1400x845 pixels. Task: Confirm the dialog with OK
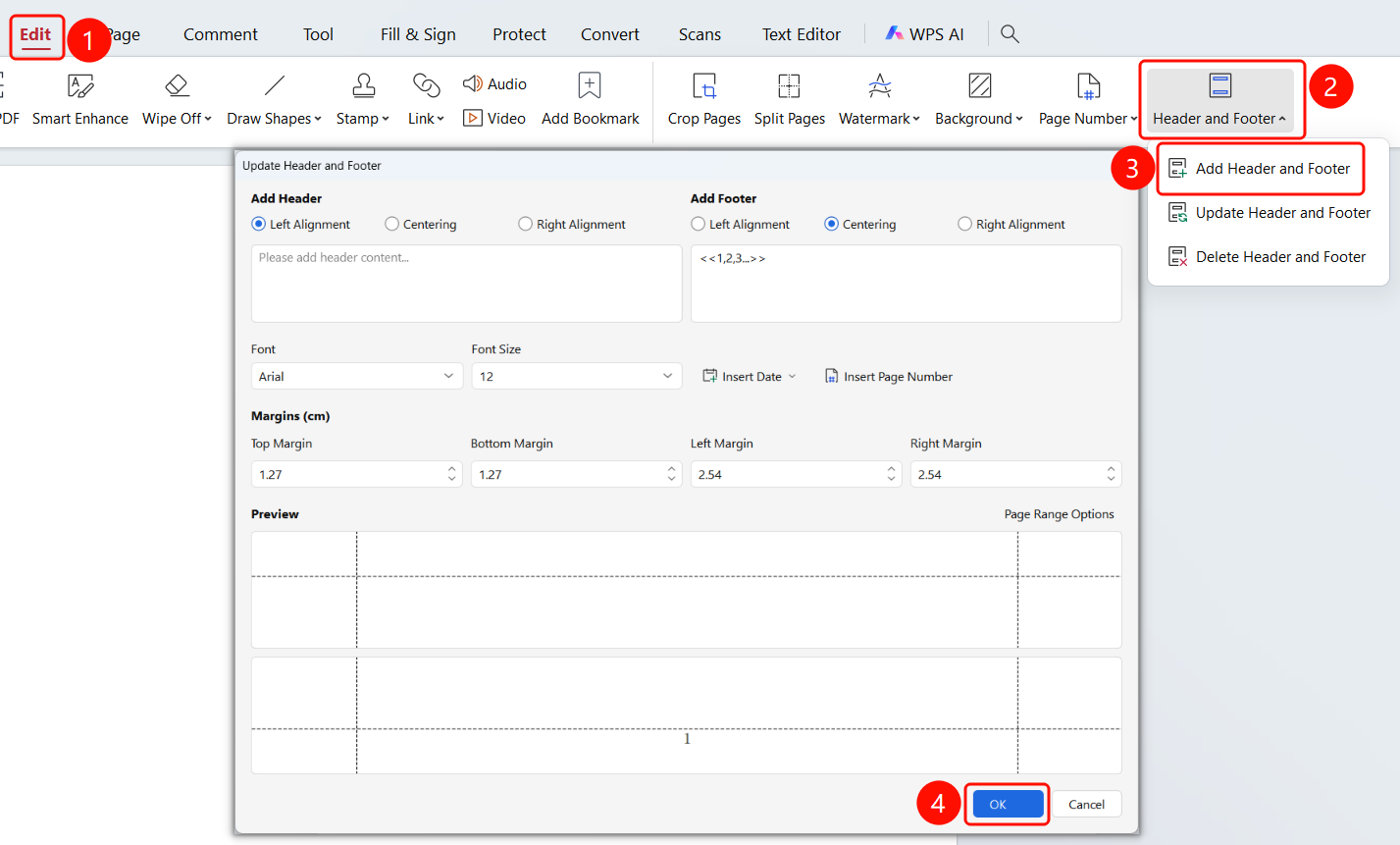coord(1008,805)
